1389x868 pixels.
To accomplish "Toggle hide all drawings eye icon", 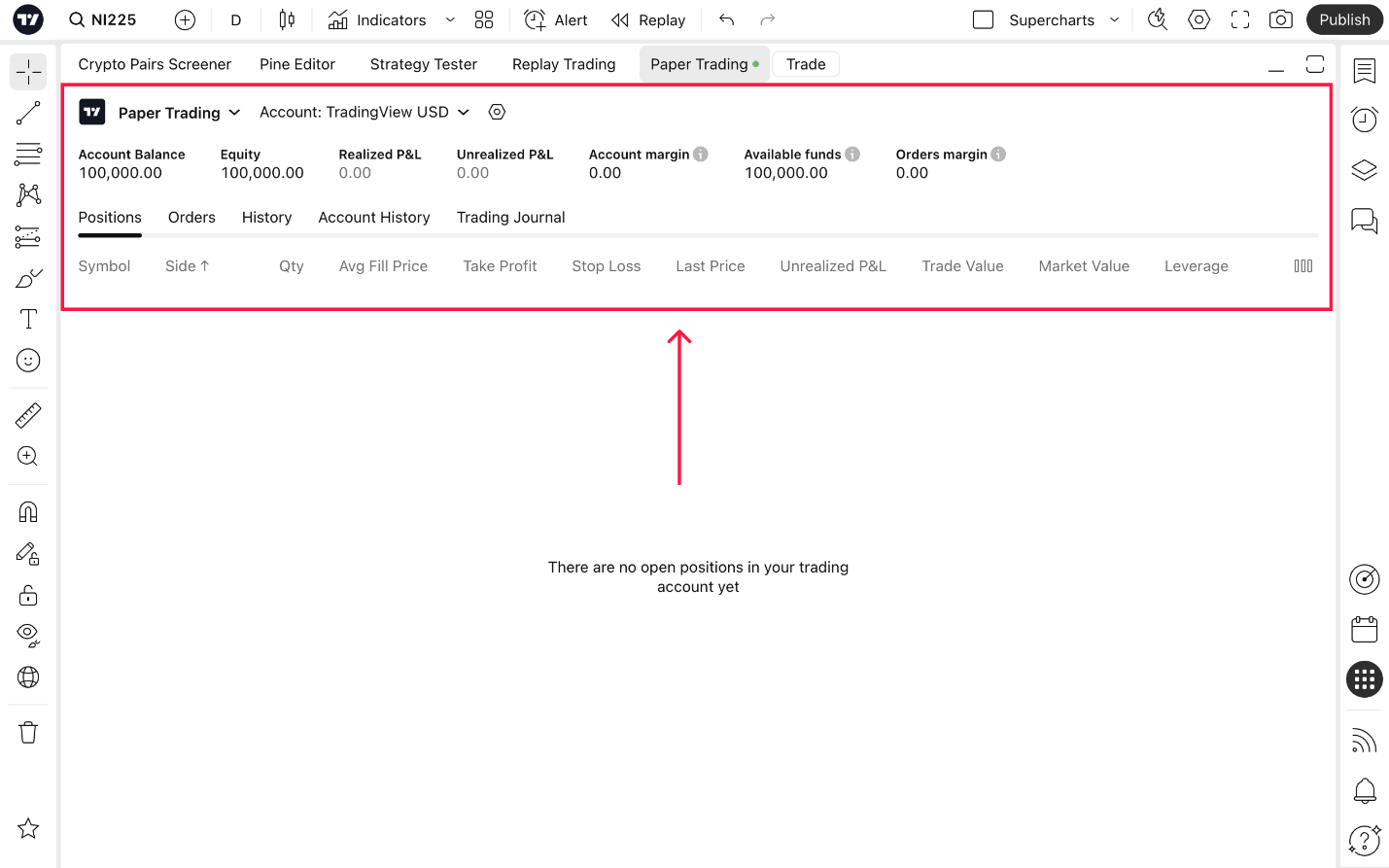I will [x=28, y=636].
